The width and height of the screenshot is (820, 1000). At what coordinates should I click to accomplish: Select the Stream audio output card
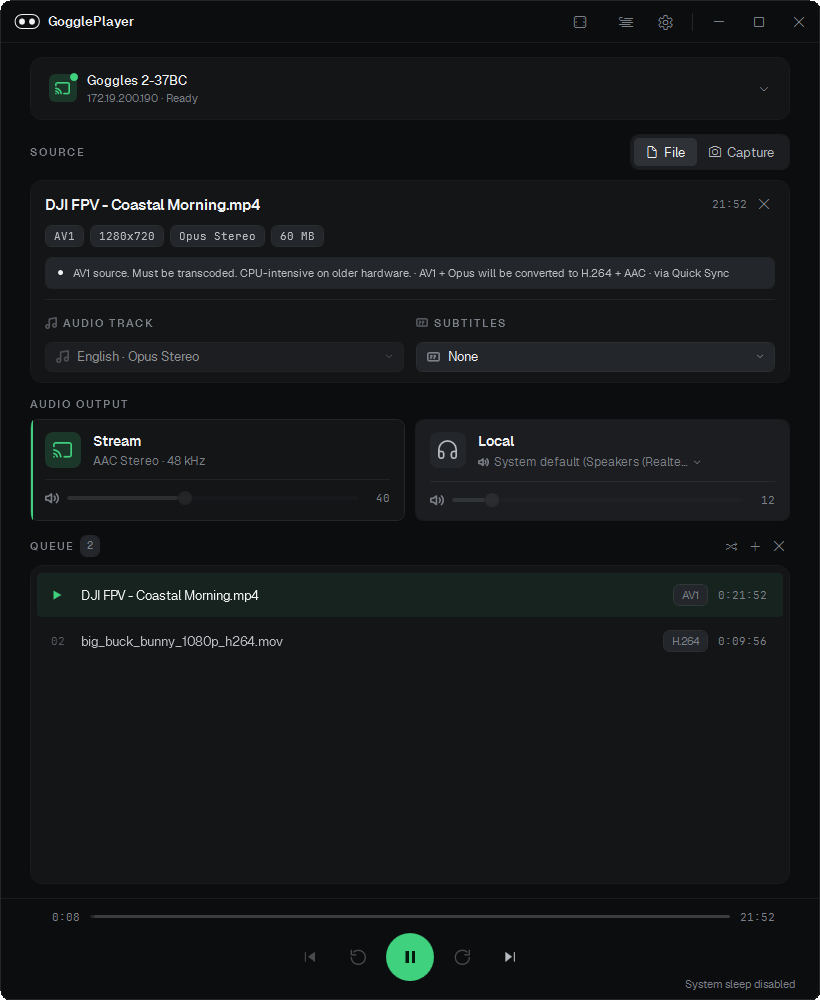217,469
